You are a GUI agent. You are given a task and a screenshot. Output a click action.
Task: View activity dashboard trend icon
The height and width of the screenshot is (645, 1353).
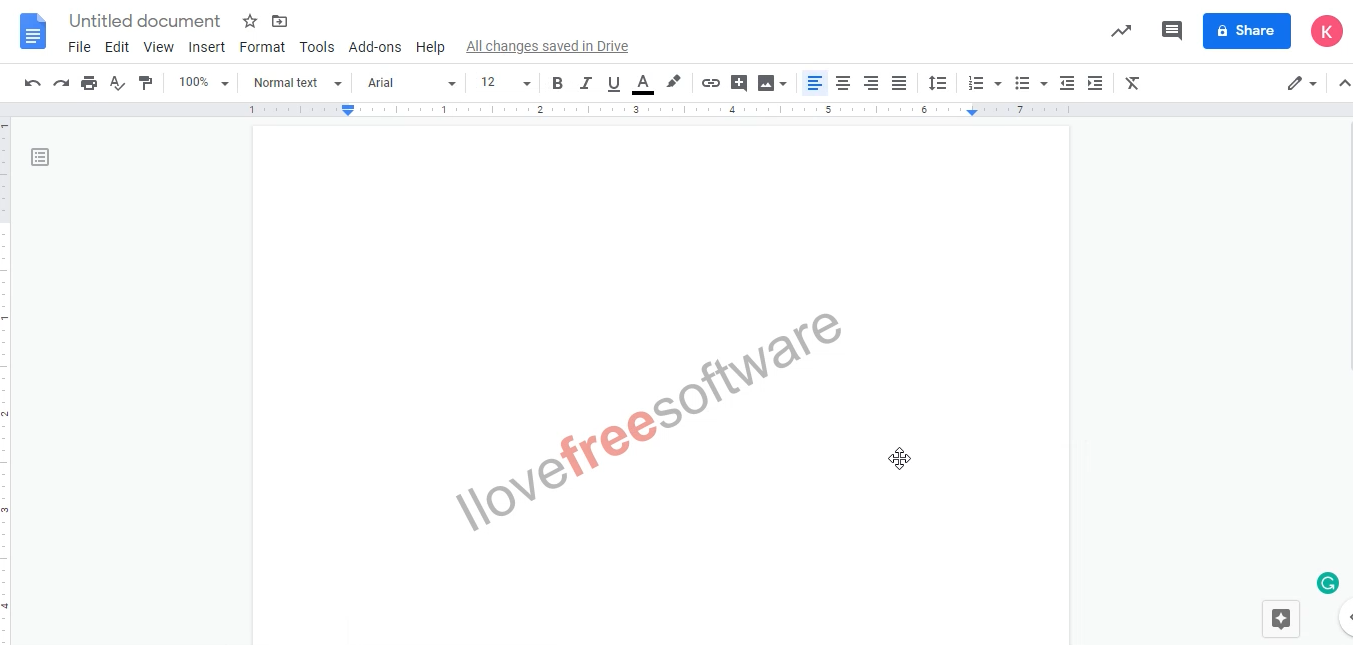coord(1121,31)
